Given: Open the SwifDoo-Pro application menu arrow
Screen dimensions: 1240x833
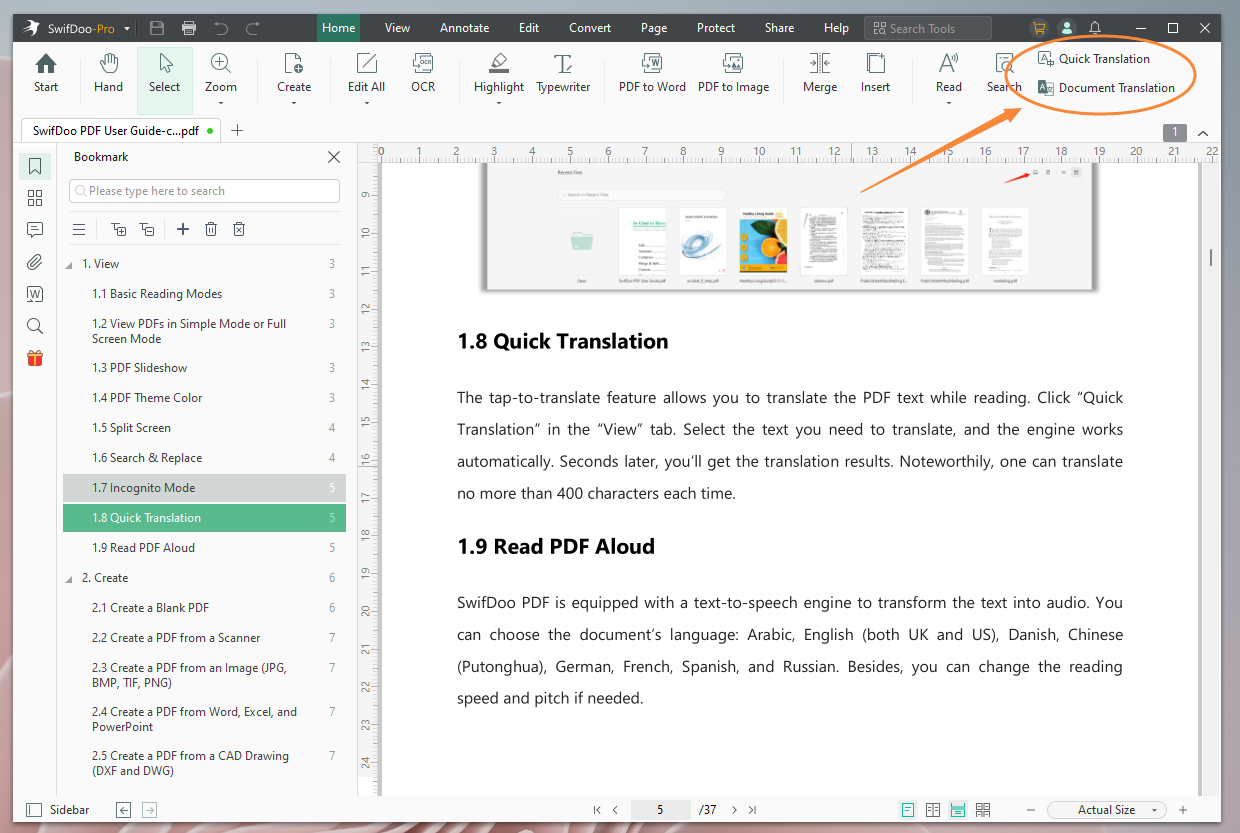Looking at the screenshot, I should tap(126, 29).
